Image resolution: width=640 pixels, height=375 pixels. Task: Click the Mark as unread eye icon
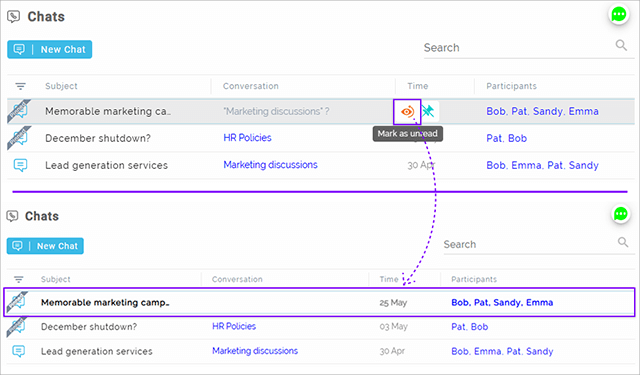click(x=407, y=111)
